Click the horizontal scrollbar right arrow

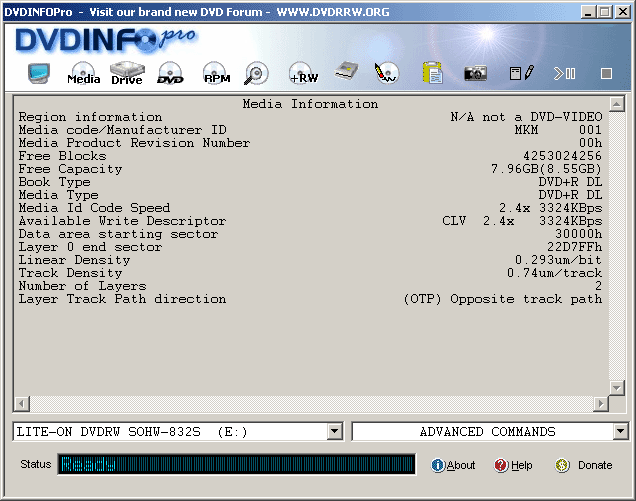click(601, 404)
